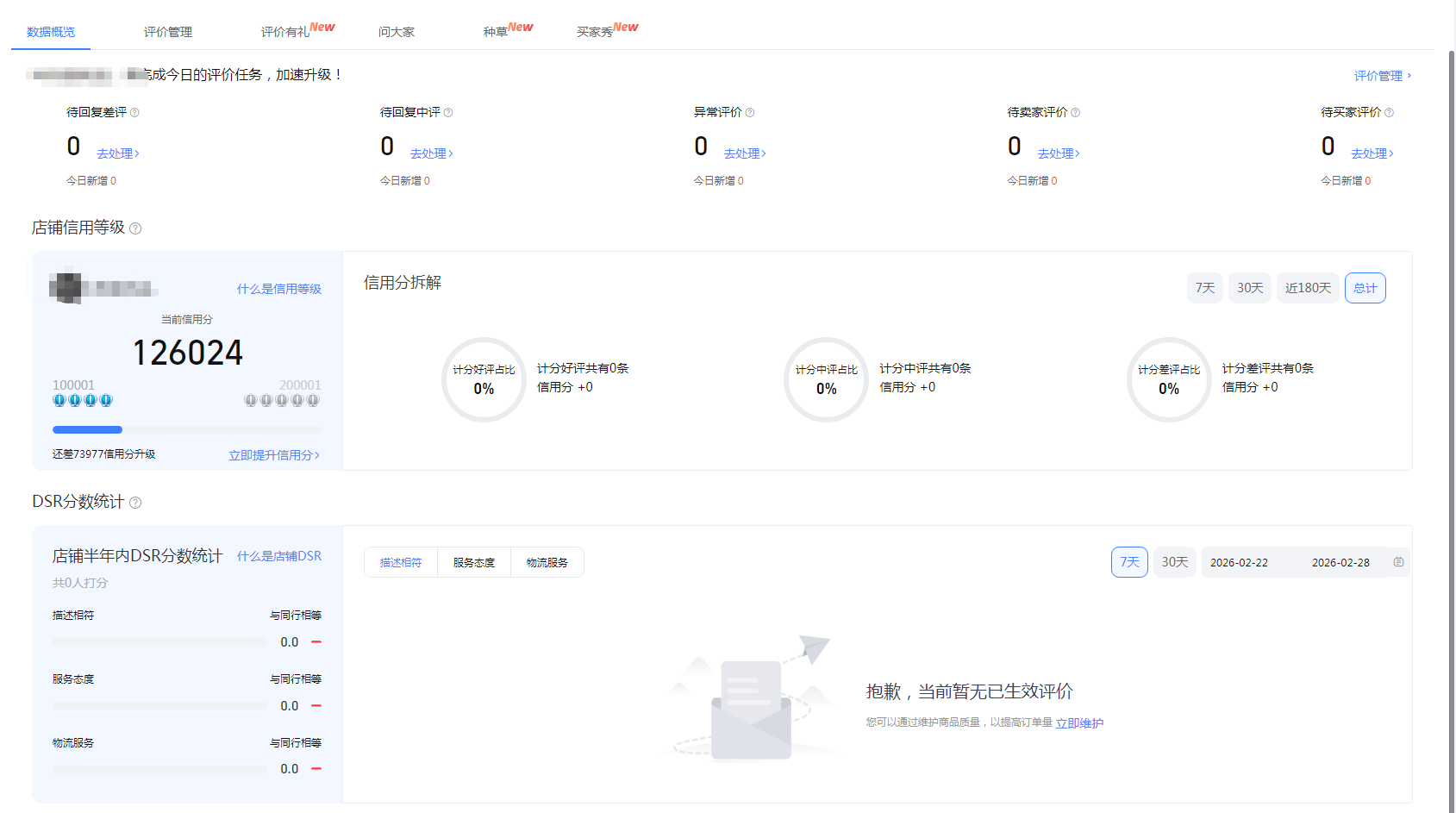Image resolution: width=1456 pixels, height=813 pixels.
Task: Open 什么是店铺DSR explanation link
Action: pyautogui.click(x=279, y=556)
